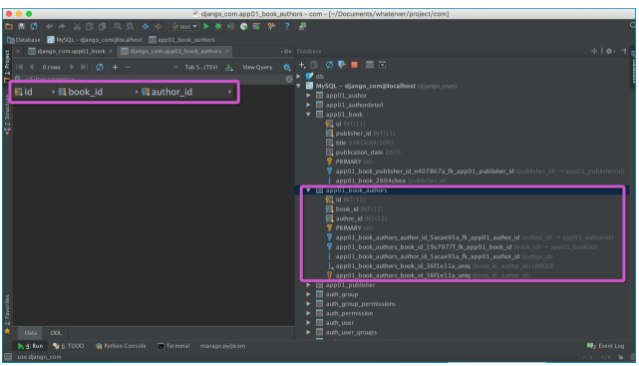
Task: Click the Save All disk icon
Action: (21, 26)
